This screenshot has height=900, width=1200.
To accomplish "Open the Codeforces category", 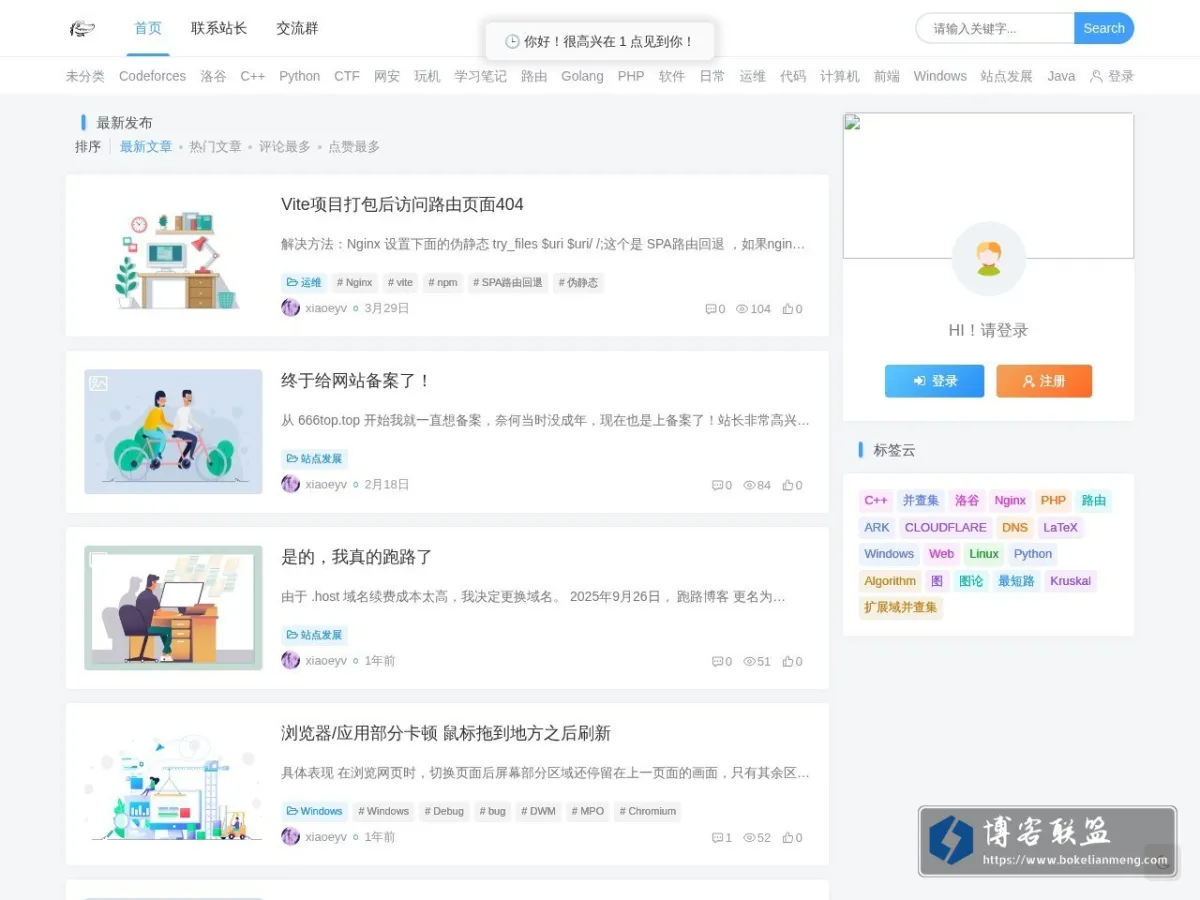I will pos(152,76).
